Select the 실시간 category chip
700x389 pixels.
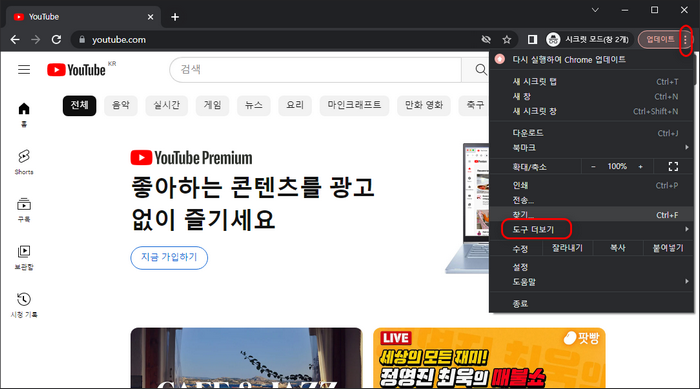click(x=167, y=105)
